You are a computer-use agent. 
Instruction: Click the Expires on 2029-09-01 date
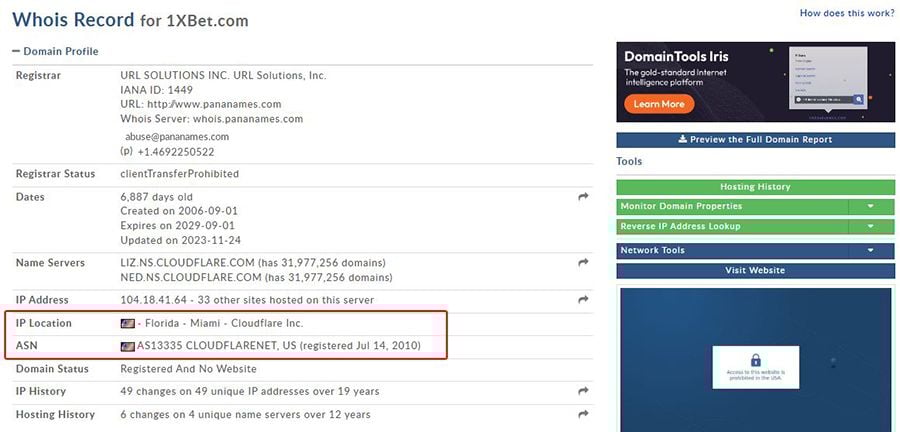click(x=177, y=225)
